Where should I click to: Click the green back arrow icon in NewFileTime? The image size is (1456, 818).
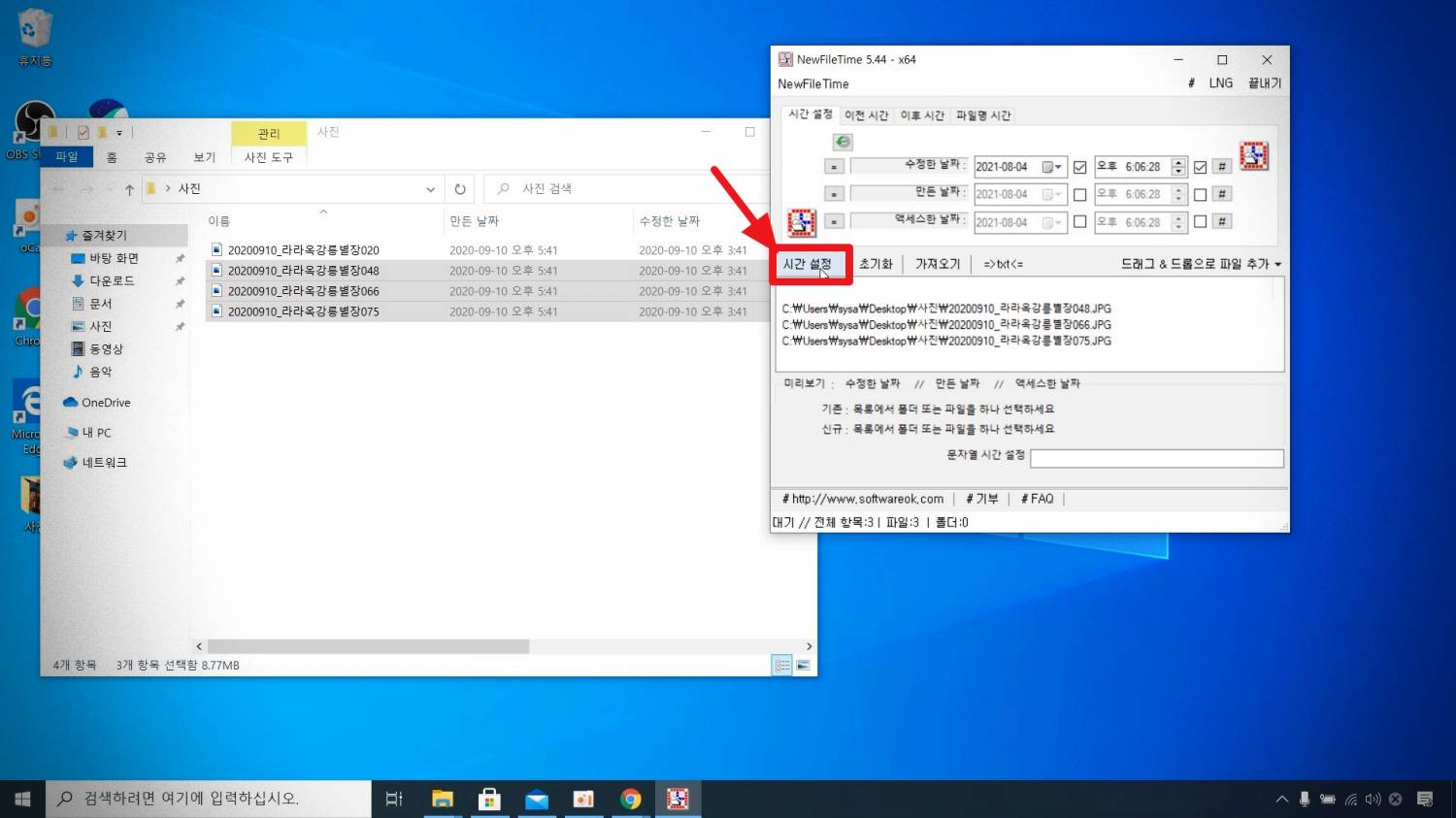tap(843, 142)
